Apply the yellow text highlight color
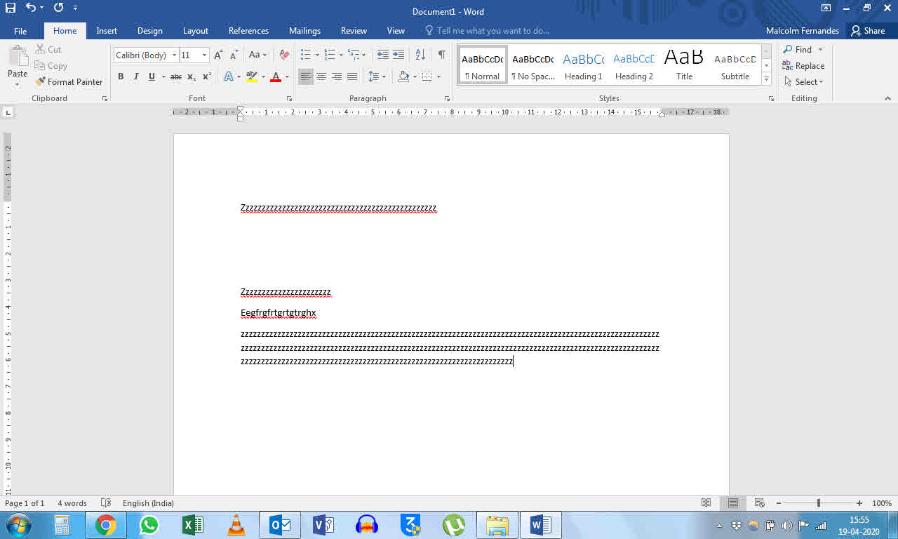The height and width of the screenshot is (539, 898). (251, 76)
